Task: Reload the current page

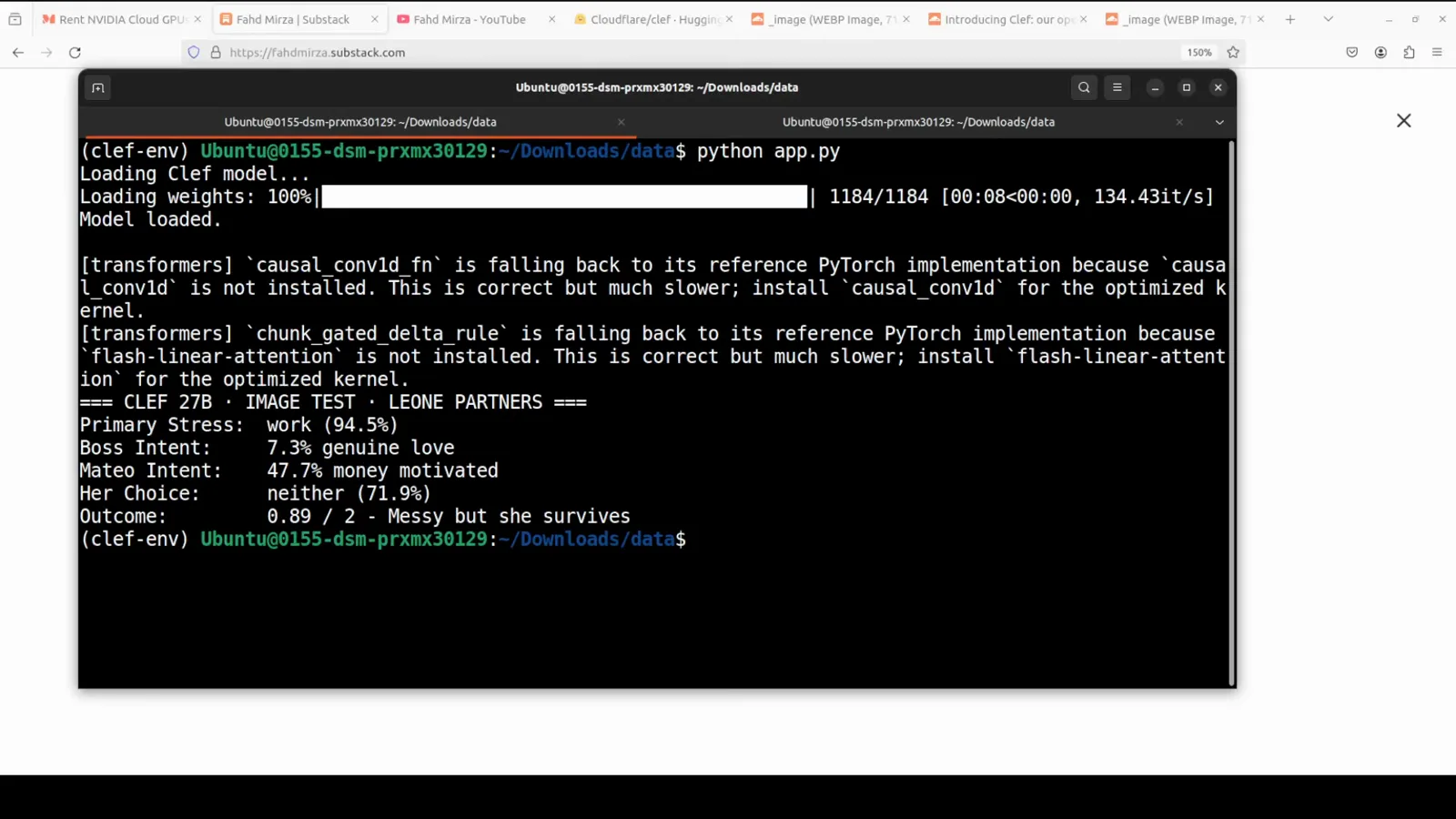Action: (76, 53)
